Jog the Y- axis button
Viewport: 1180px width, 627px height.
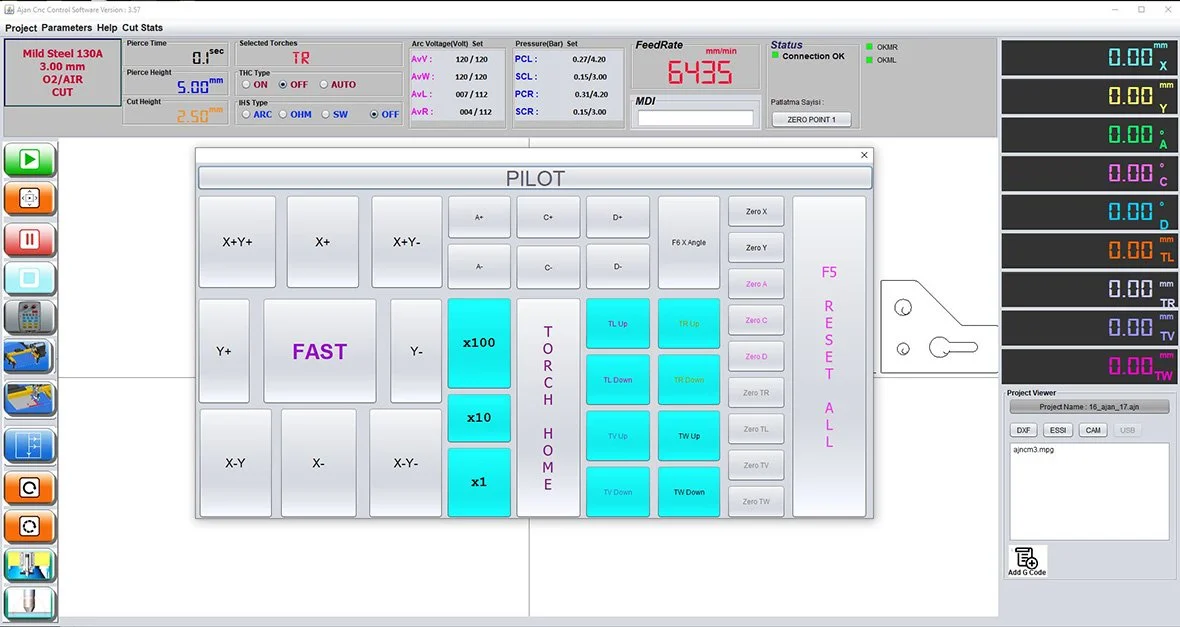point(416,352)
